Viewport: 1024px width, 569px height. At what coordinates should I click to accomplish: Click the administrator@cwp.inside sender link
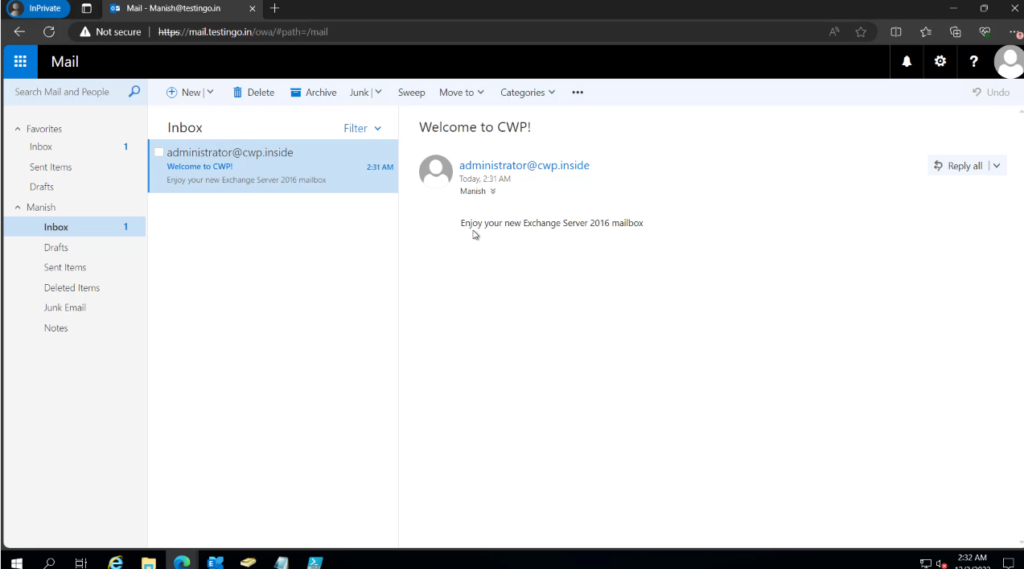tap(524, 165)
